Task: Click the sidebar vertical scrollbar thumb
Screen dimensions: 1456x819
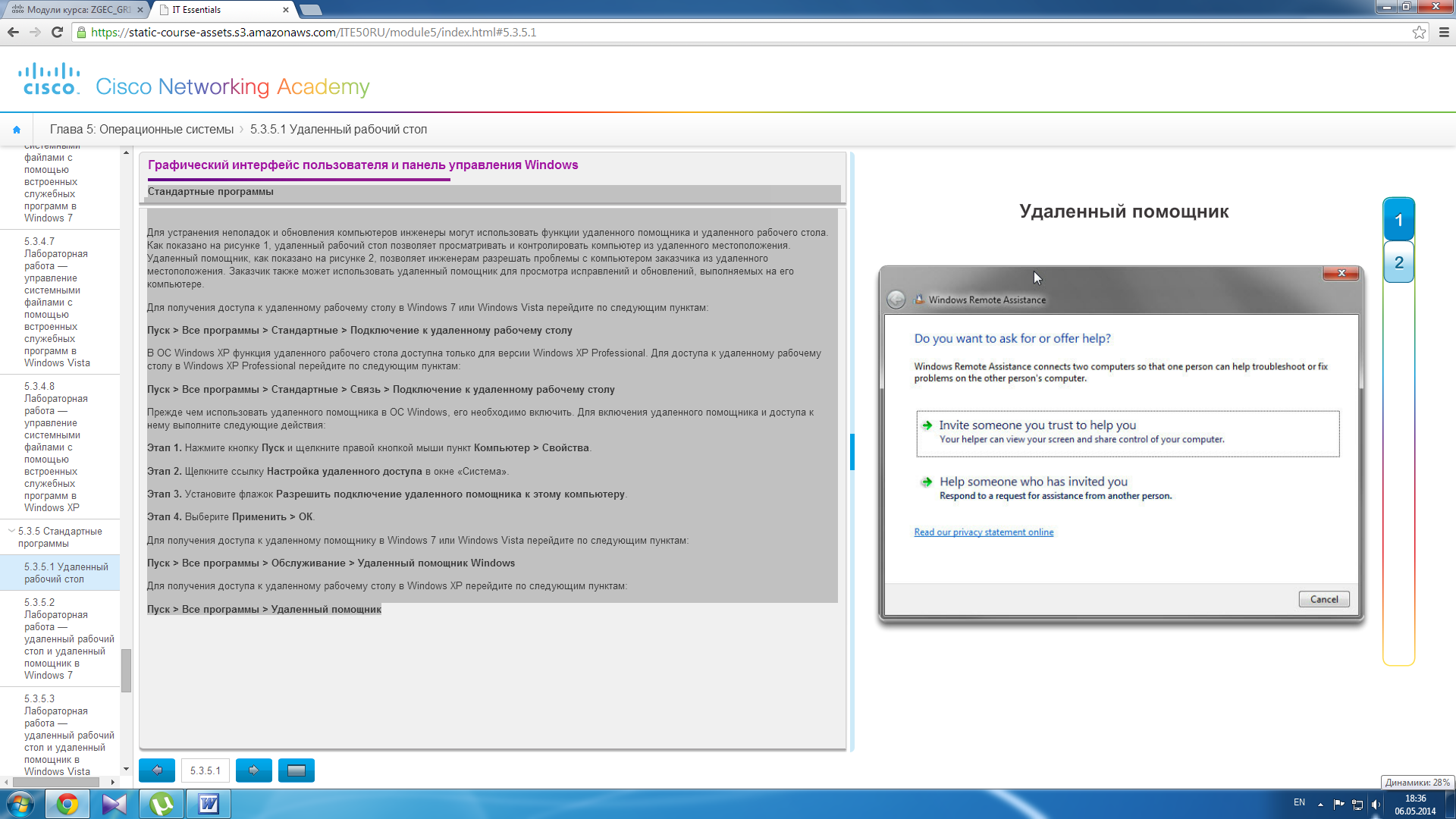Action: click(x=126, y=670)
